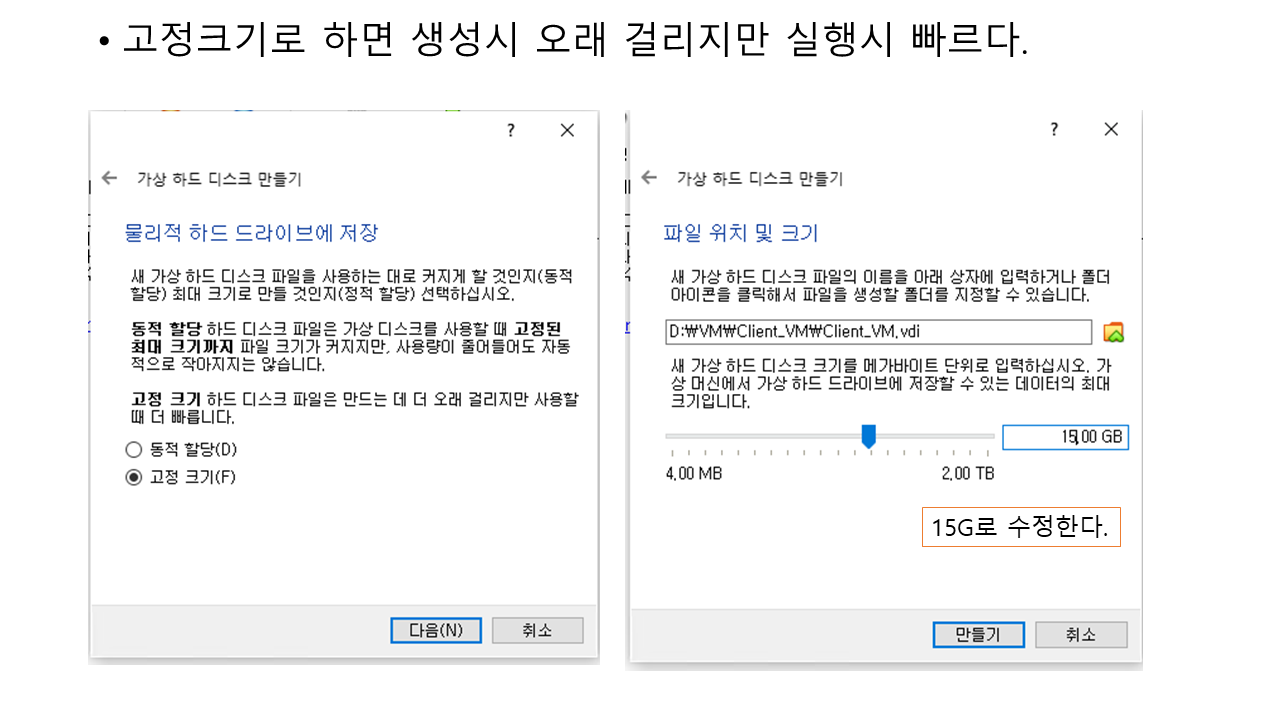Viewport: 1280px width, 720px height.
Task: Click the 15G로 수정한다. annotation box
Action: 1020,527
